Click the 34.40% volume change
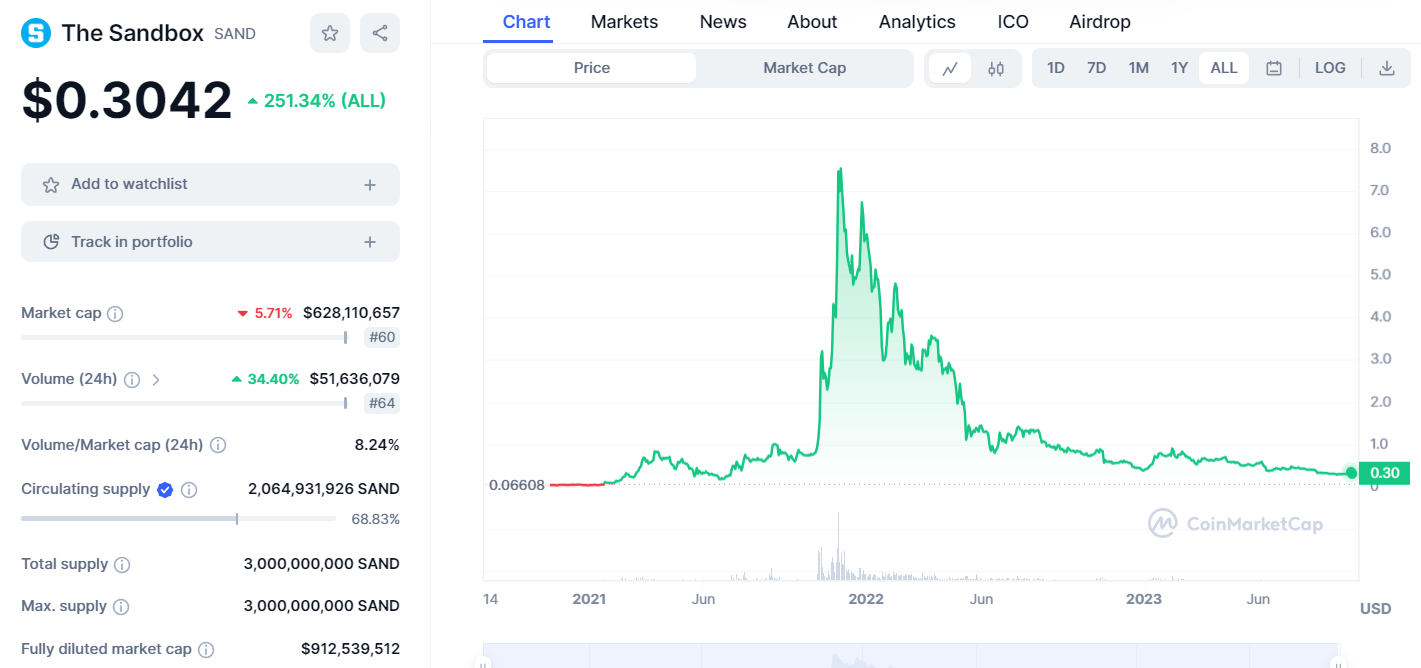 coord(265,380)
